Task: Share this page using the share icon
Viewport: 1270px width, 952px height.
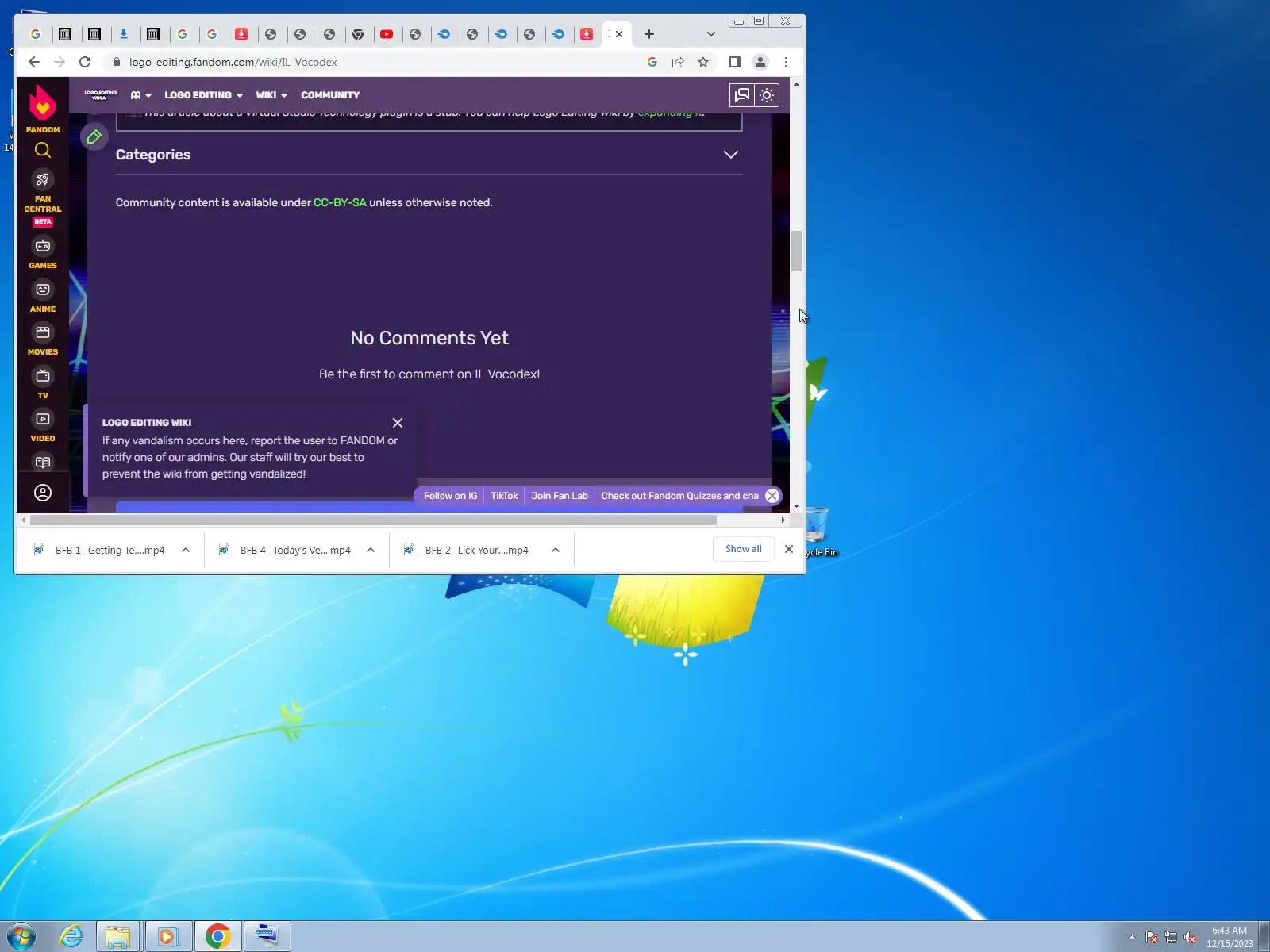Action: tap(678, 62)
